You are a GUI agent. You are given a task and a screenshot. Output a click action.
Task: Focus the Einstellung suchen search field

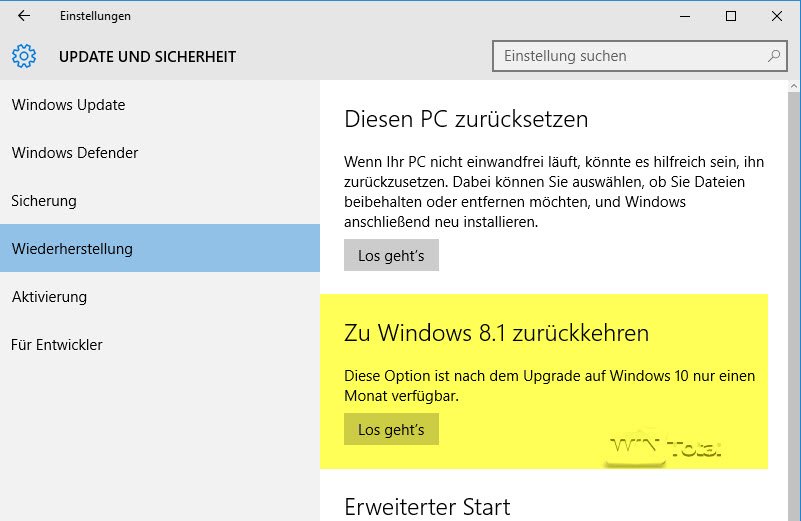tap(630, 56)
